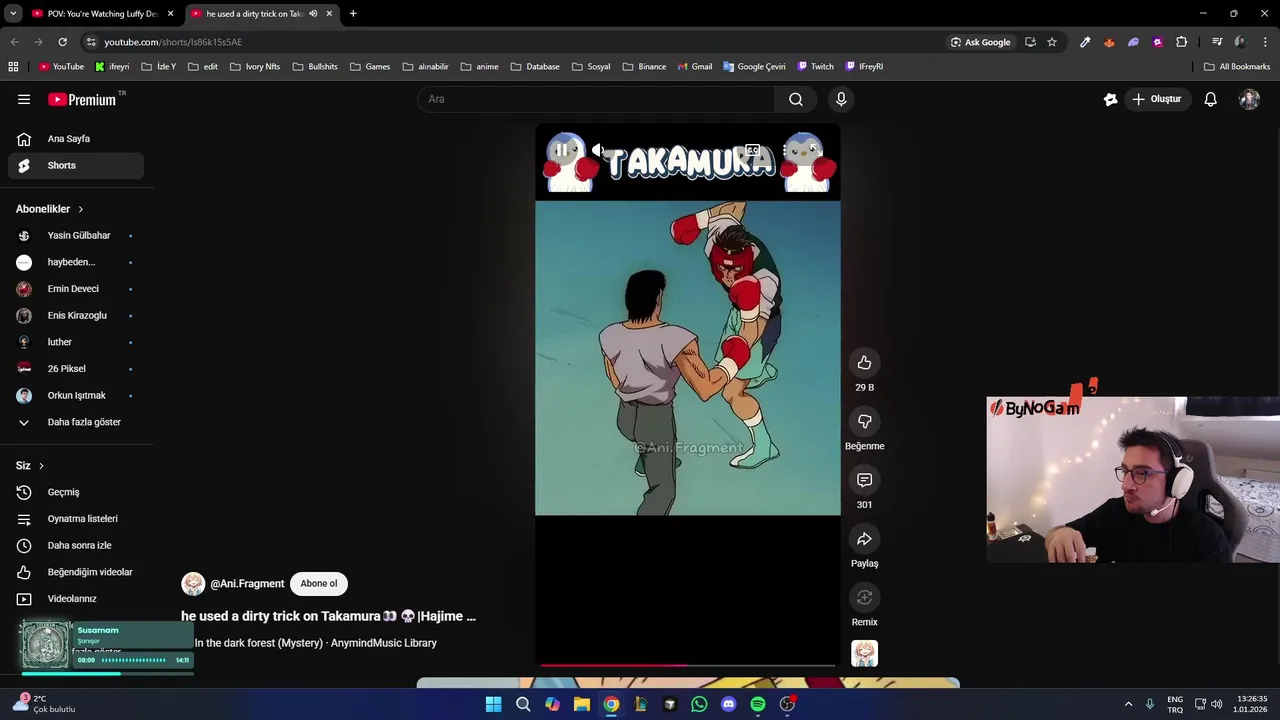Click the install app icon in address bar
1280x720 pixels.
point(1030,42)
